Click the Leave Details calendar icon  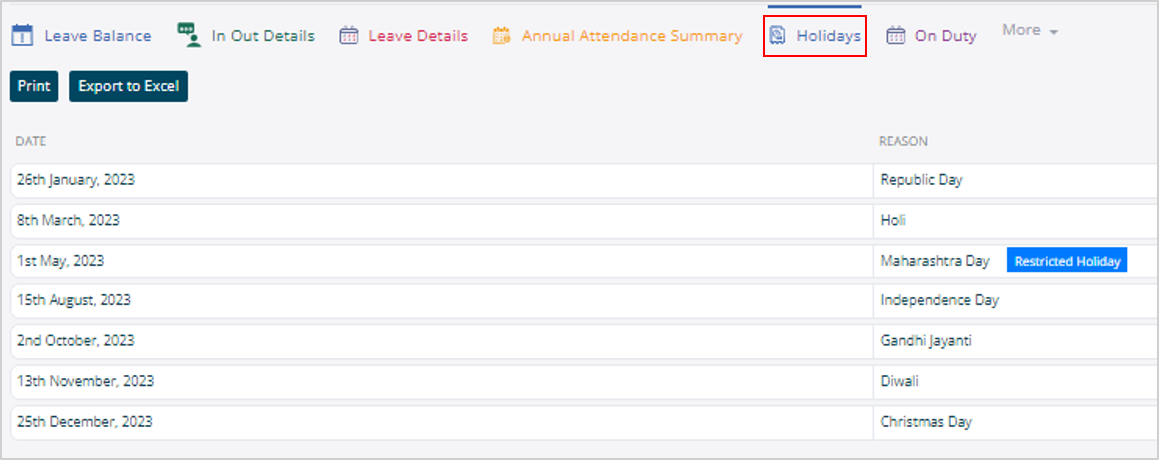tap(349, 36)
